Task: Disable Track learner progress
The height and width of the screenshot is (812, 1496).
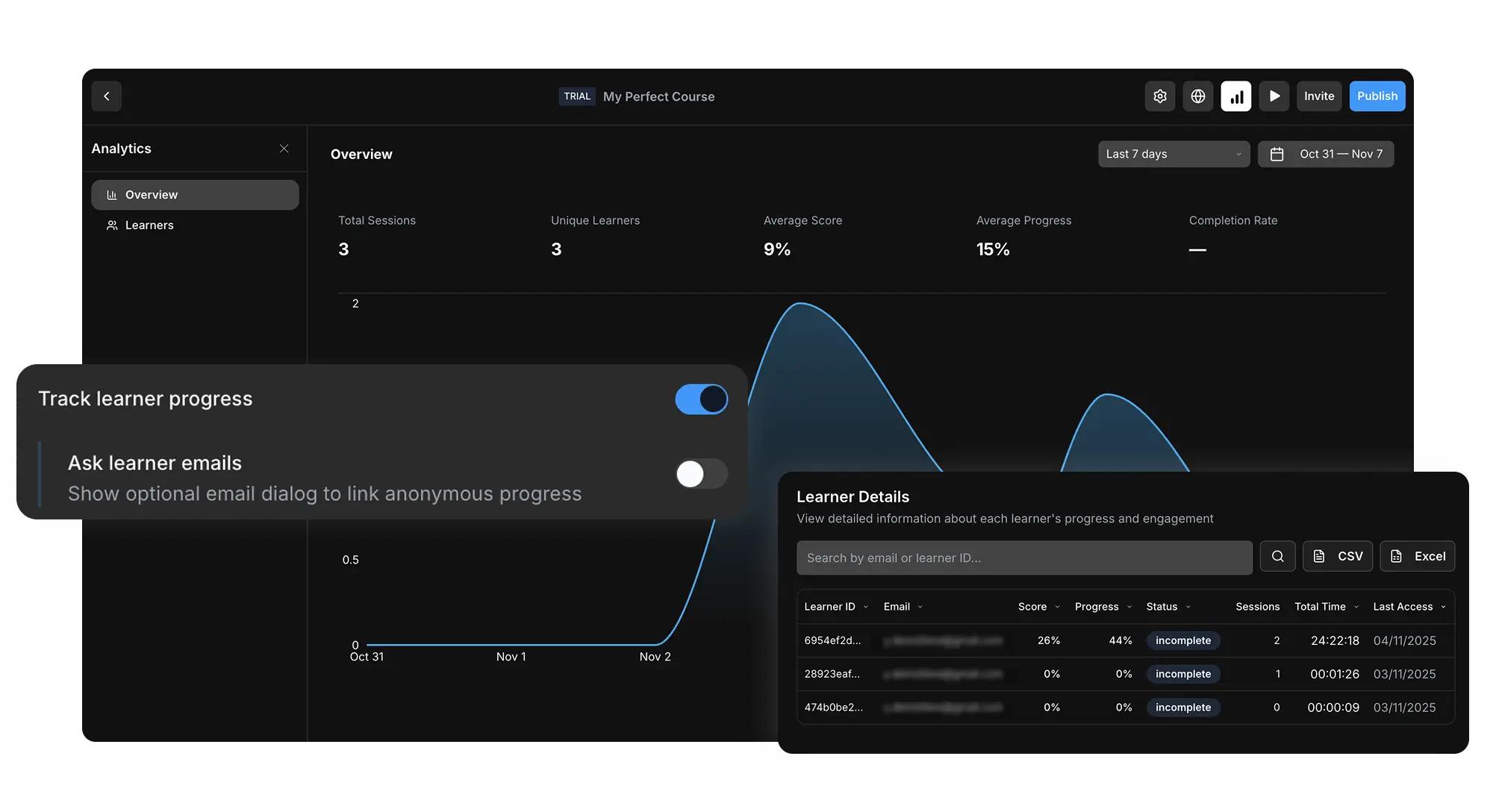Action: pyautogui.click(x=701, y=399)
